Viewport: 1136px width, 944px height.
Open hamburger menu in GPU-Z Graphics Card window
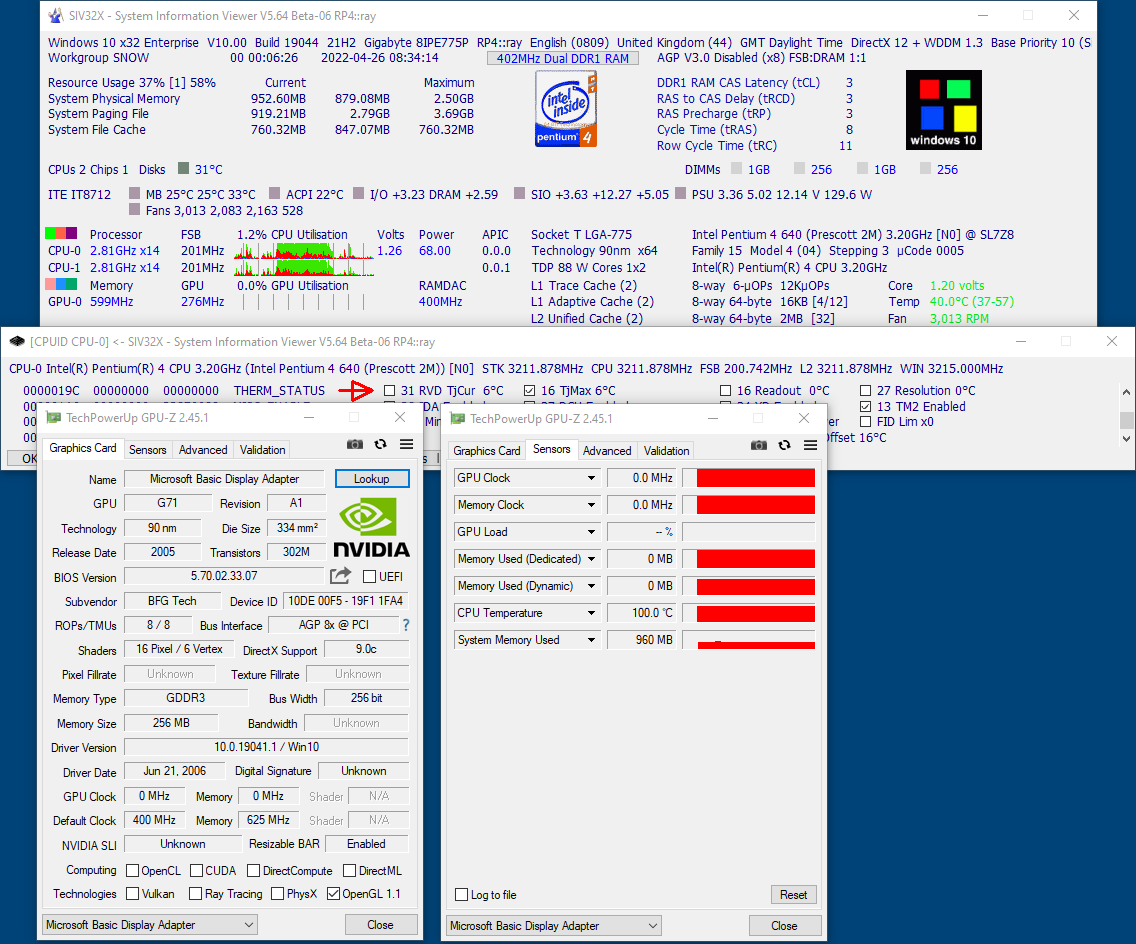(406, 444)
